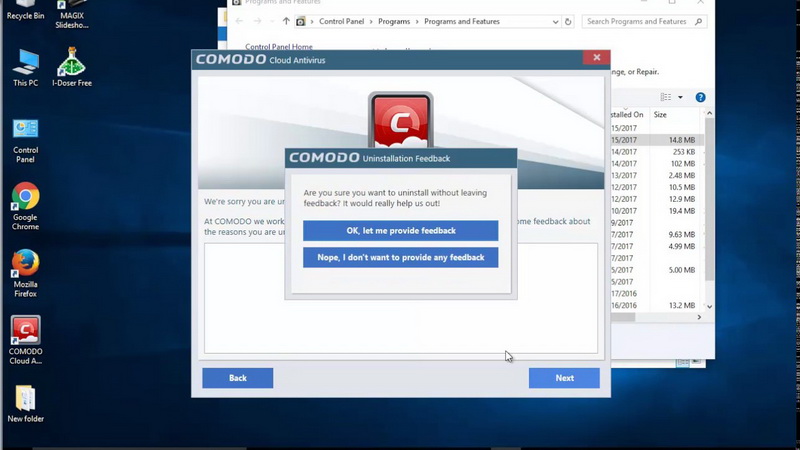
Task: Select the row with size 4.99 MB
Action: click(657, 246)
